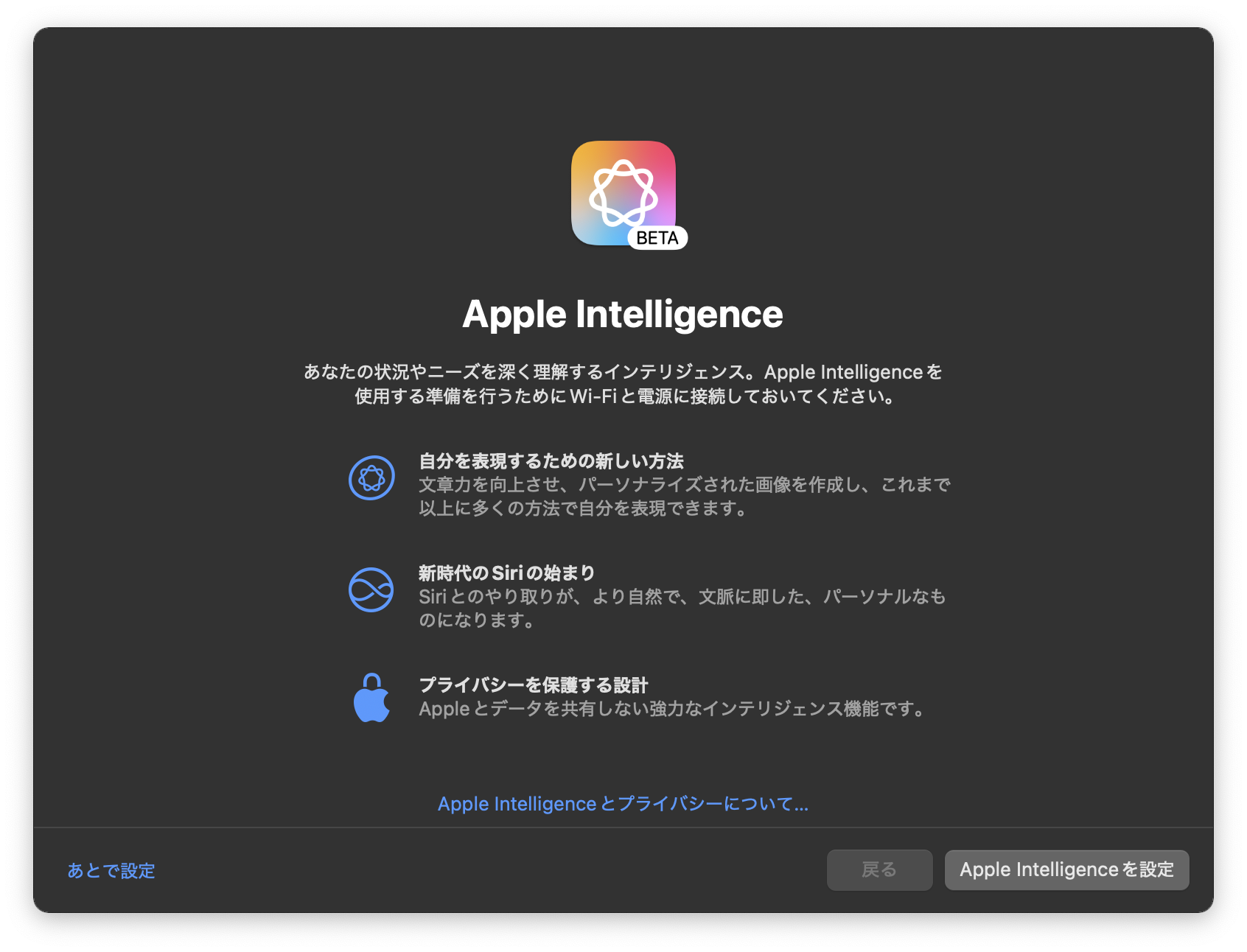Select the 新時代のSiriの始まり heading
The image size is (1247, 952).
coord(507,573)
